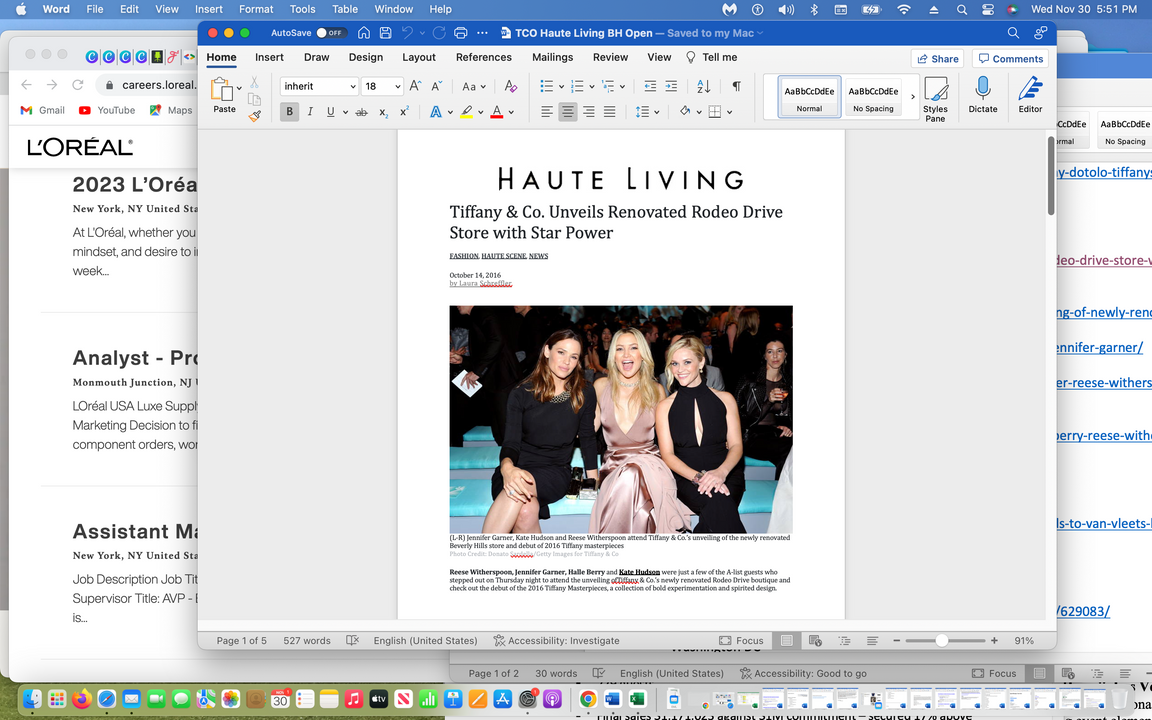Toggle Focus mode in status bar

pos(741,640)
